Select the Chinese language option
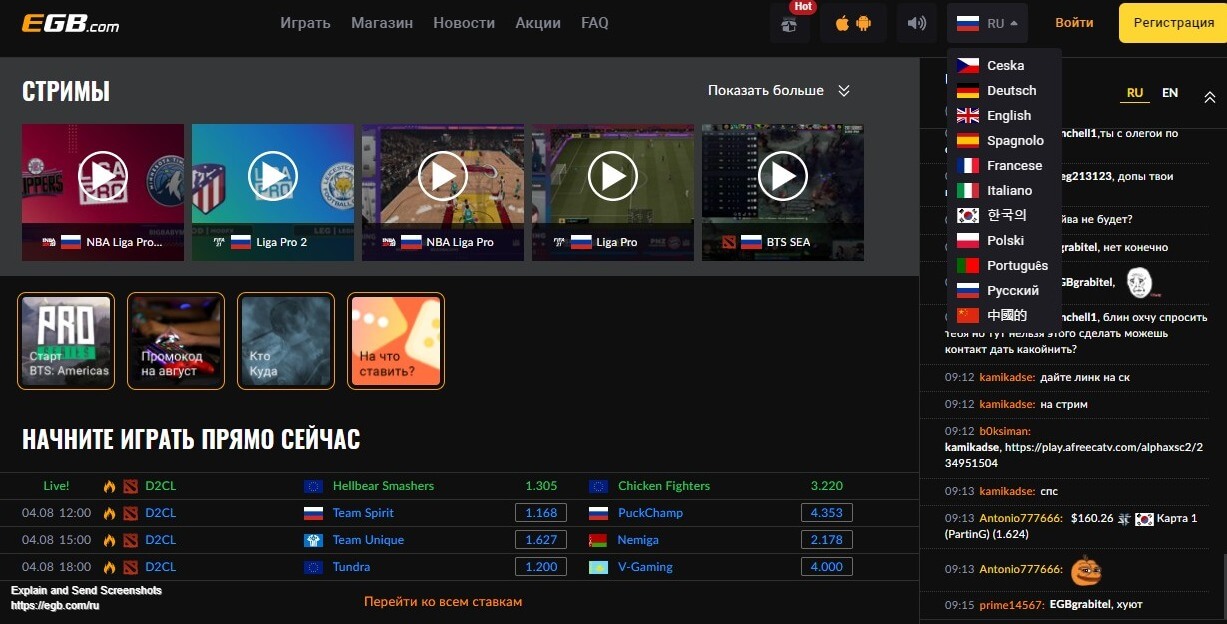The image size is (1227, 624). pos(1004,315)
